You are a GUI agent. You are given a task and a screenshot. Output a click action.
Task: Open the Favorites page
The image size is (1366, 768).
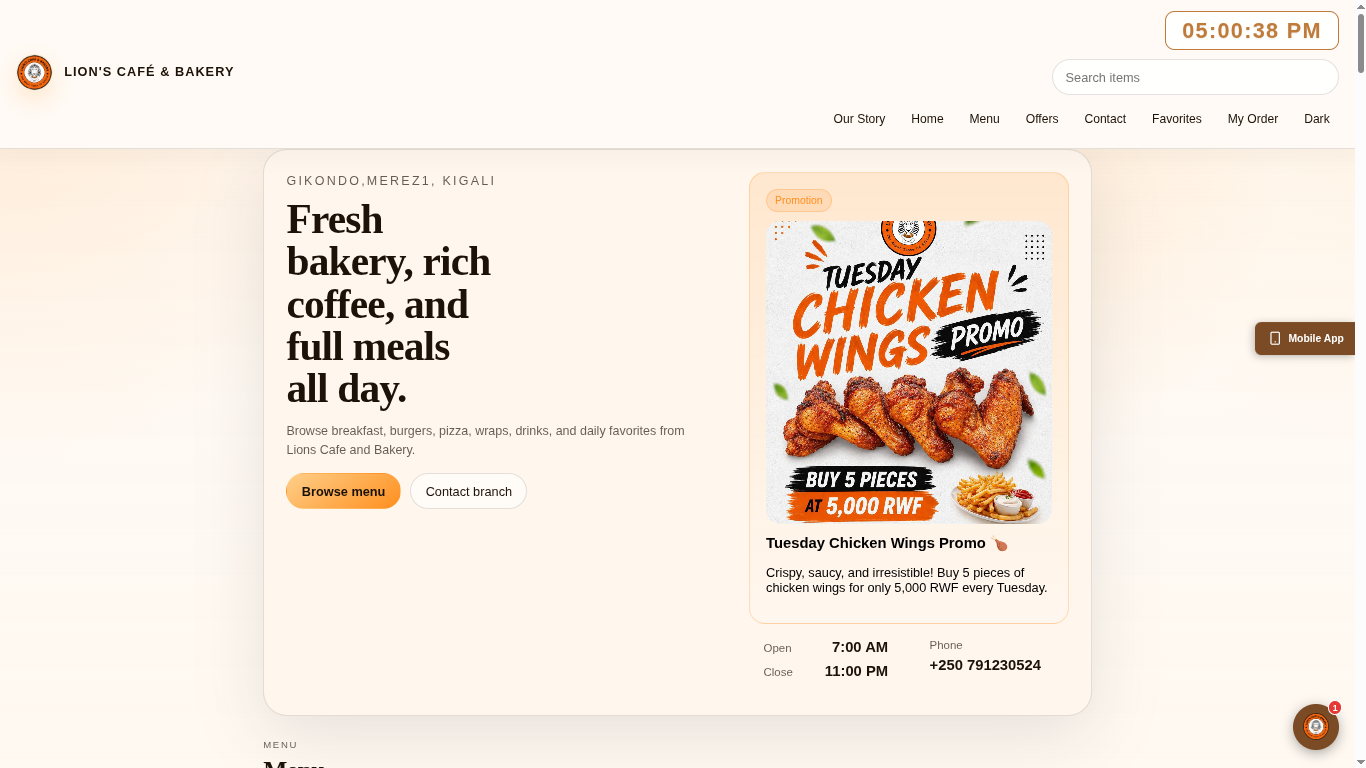point(1177,119)
